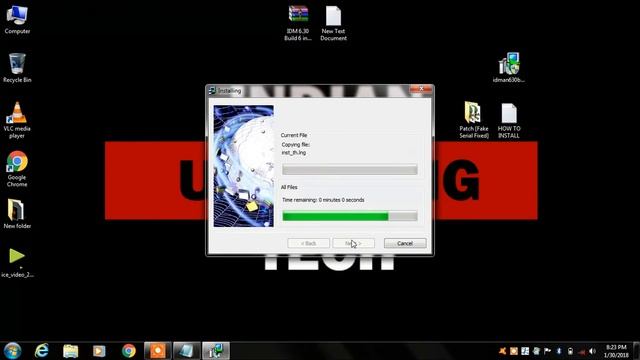Launch Chrome from the taskbar
640x360 pixels.
(x=129, y=351)
